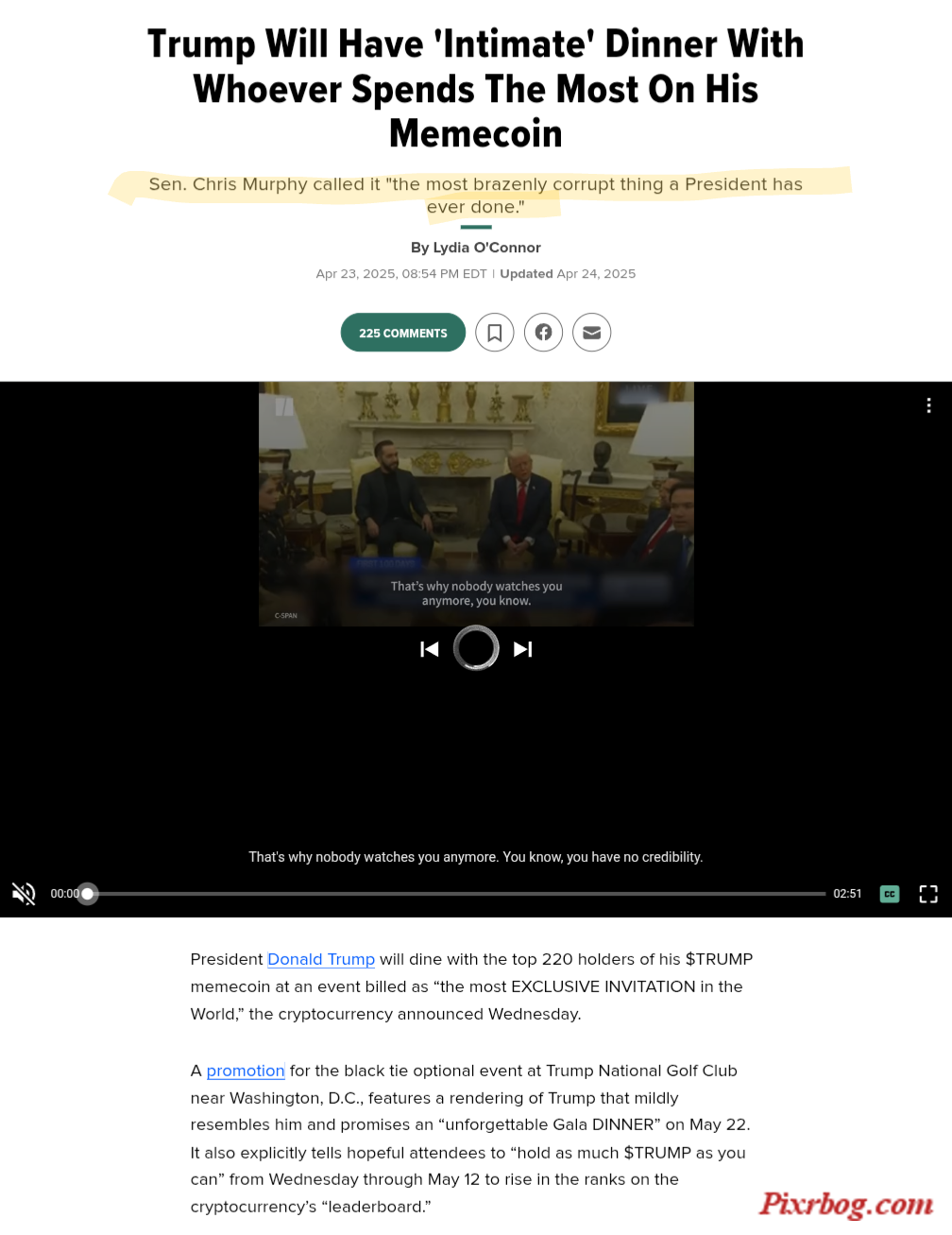Enter fullscreen video mode

928,894
